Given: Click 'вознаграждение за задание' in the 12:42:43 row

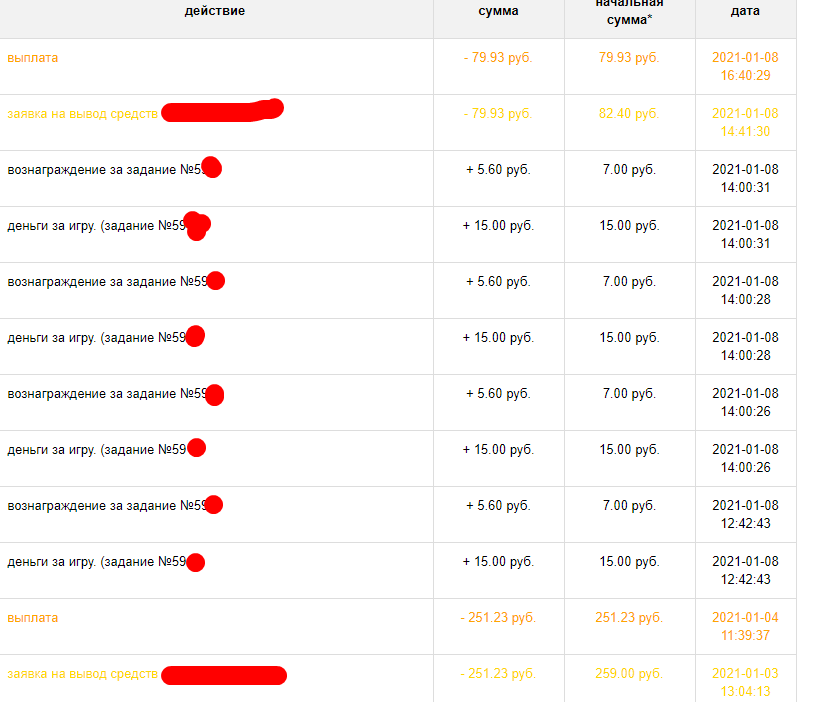Looking at the screenshot, I should tap(92, 506).
